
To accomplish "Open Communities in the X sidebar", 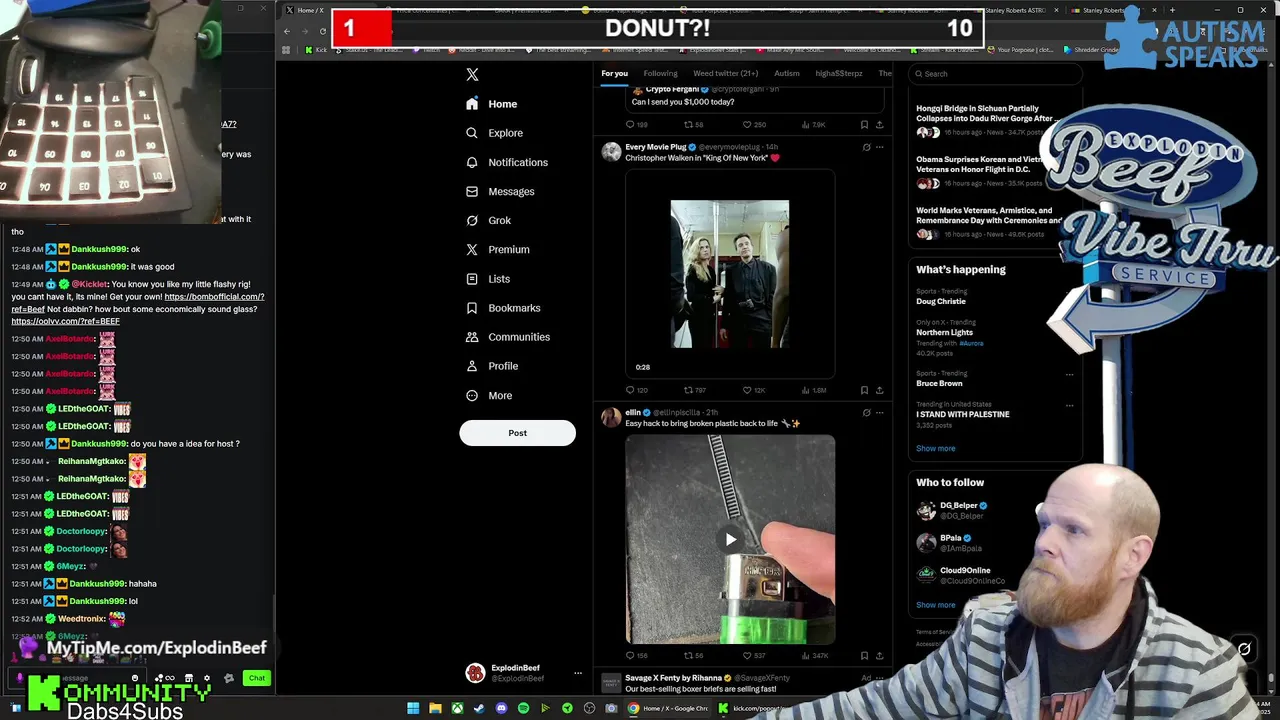I will point(507,337).
